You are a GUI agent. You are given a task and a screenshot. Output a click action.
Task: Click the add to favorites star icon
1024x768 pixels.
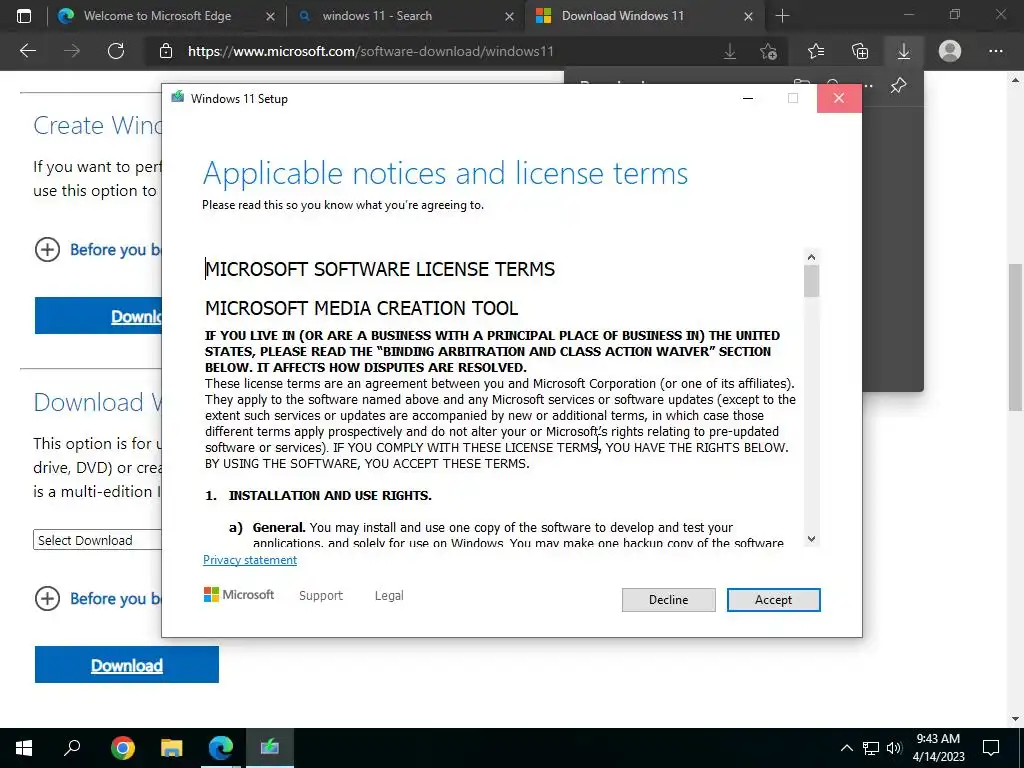[x=769, y=51]
